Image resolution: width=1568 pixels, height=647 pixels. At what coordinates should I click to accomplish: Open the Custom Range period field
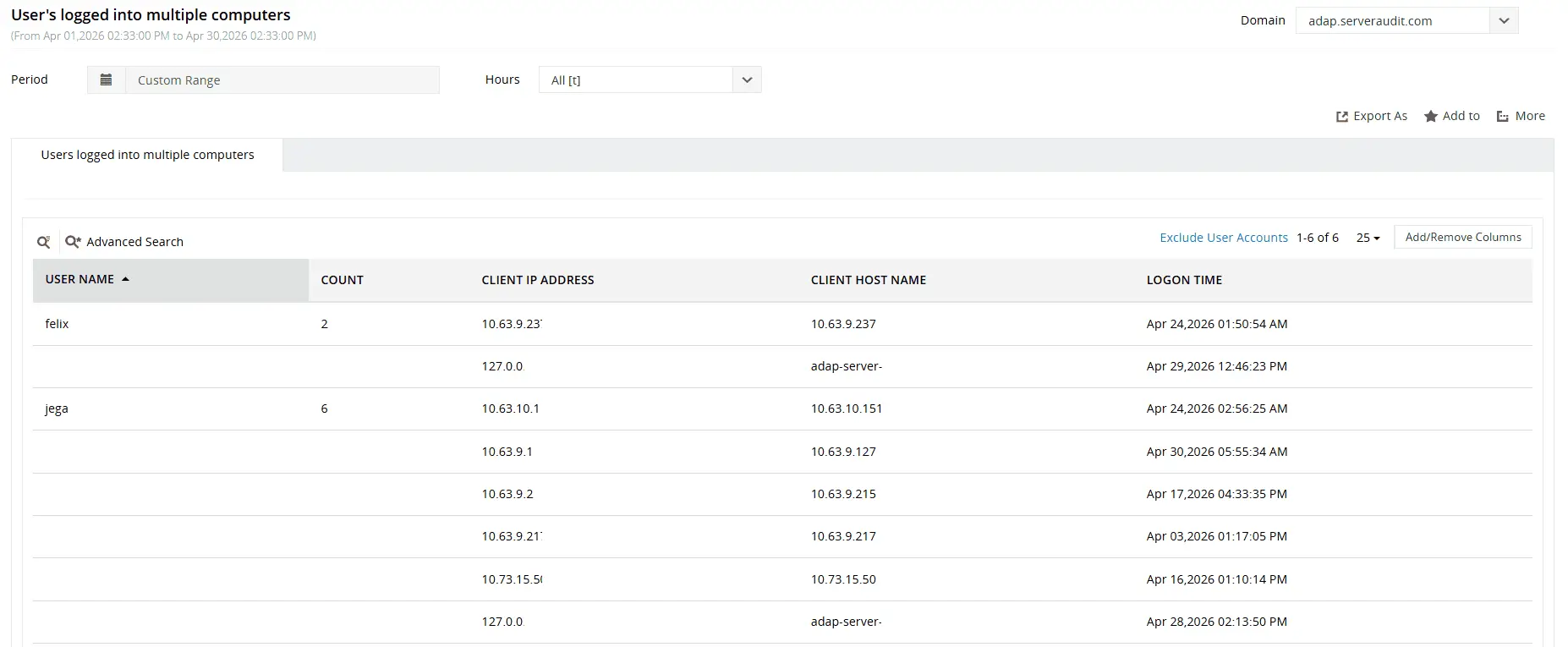tap(282, 80)
